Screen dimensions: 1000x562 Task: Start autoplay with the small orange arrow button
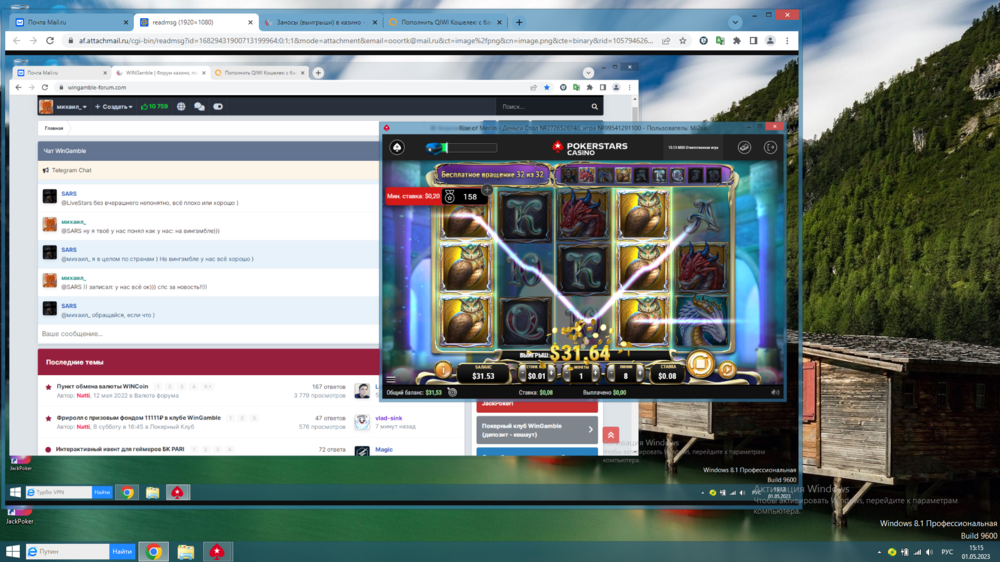728,370
